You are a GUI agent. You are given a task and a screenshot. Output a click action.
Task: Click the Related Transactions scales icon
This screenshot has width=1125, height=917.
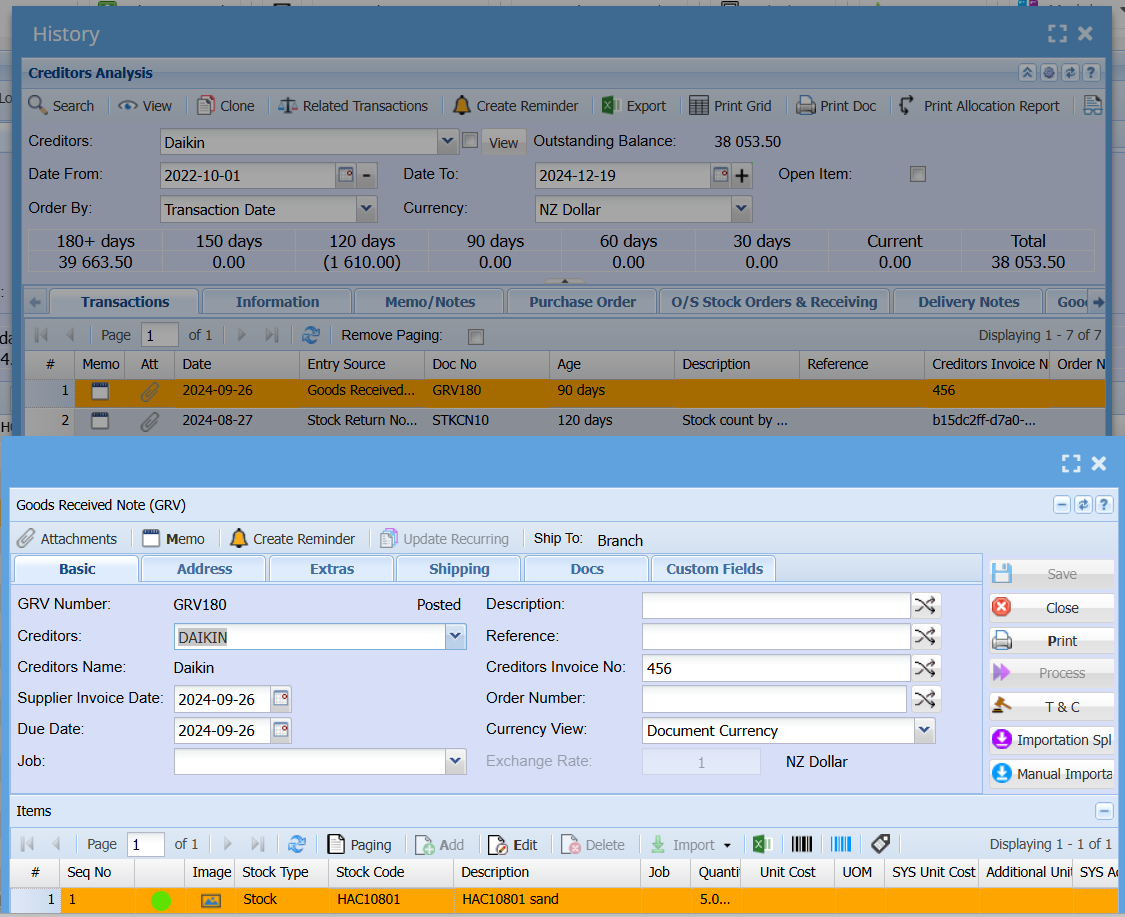288,106
